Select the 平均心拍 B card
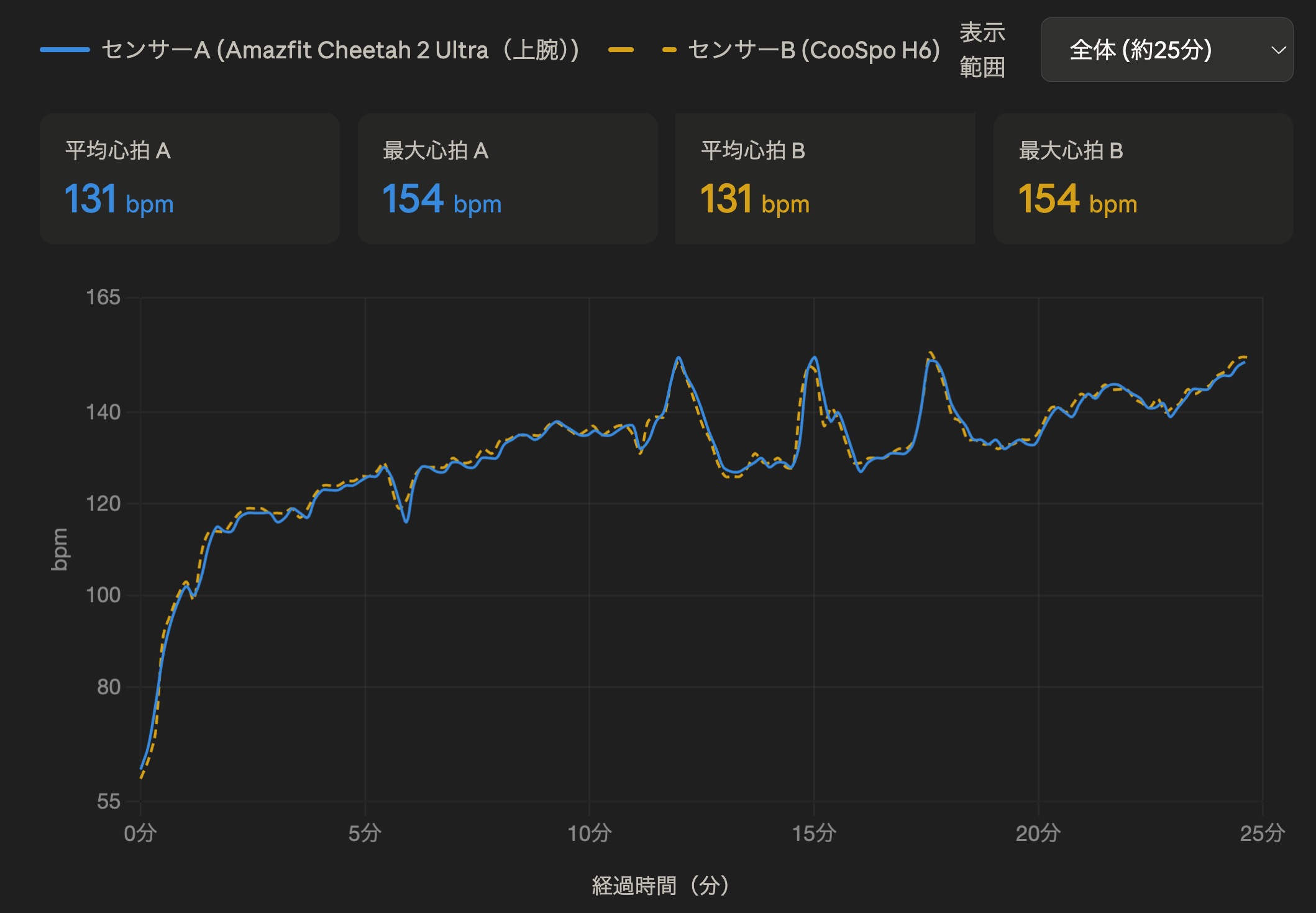1316x913 pixels. [x=825, y=178]
